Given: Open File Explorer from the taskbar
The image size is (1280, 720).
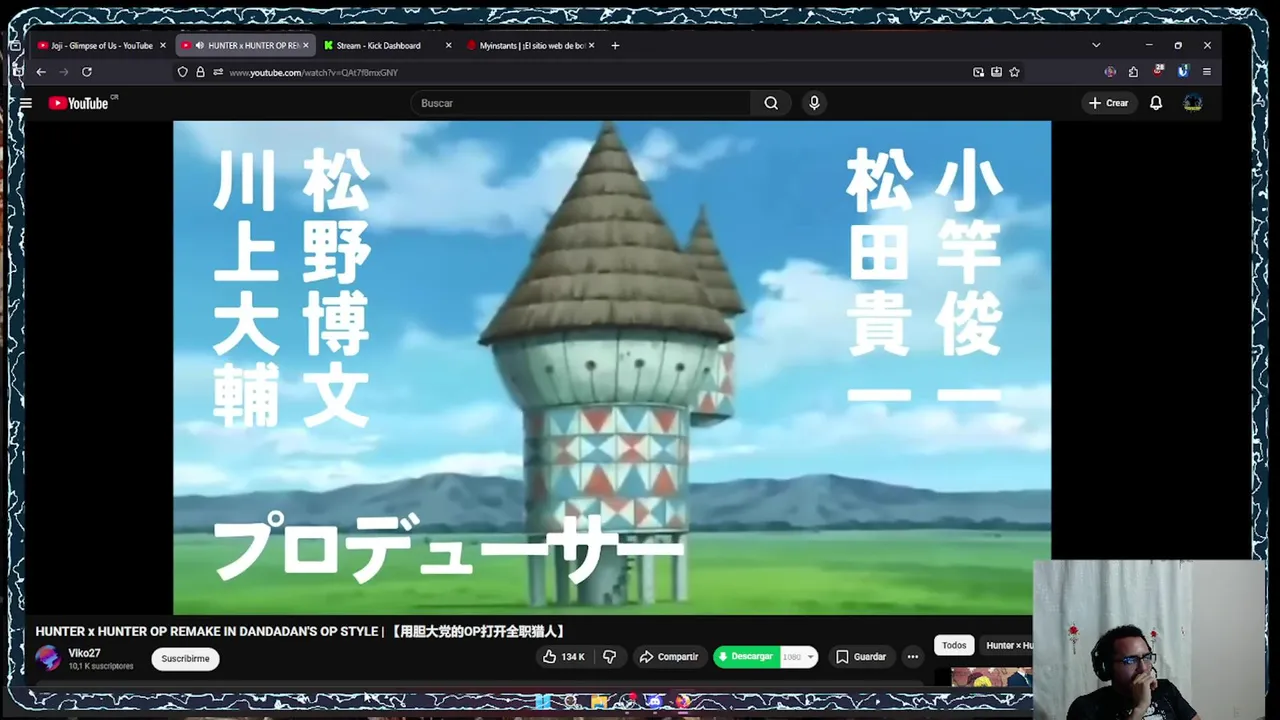Looking at the screenshot, I should (x=599, y=702).
